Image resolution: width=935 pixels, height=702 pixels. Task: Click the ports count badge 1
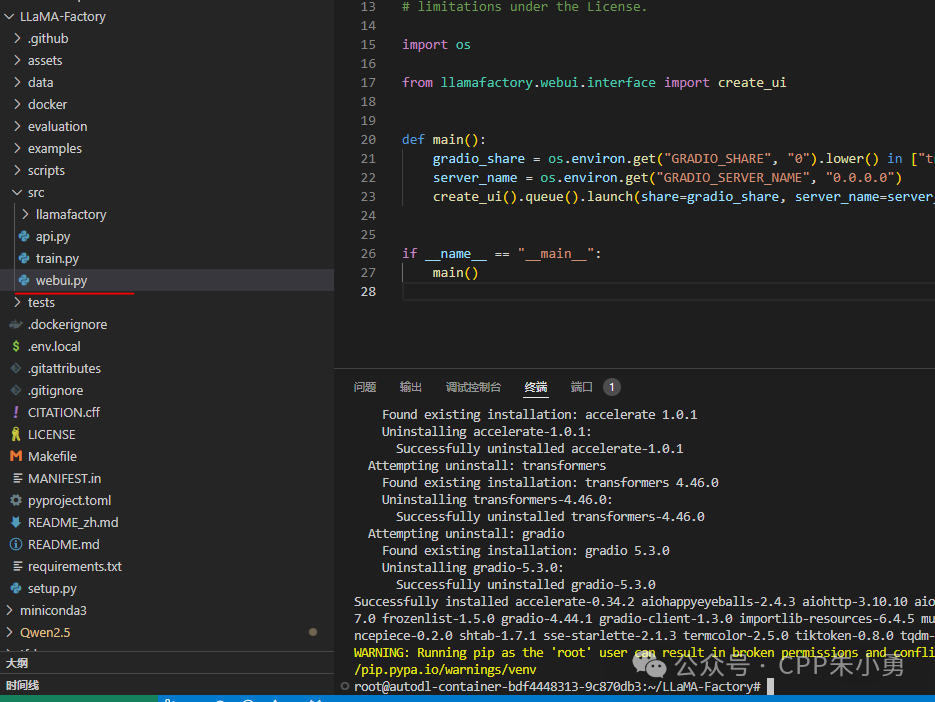(x=612, y=387)
